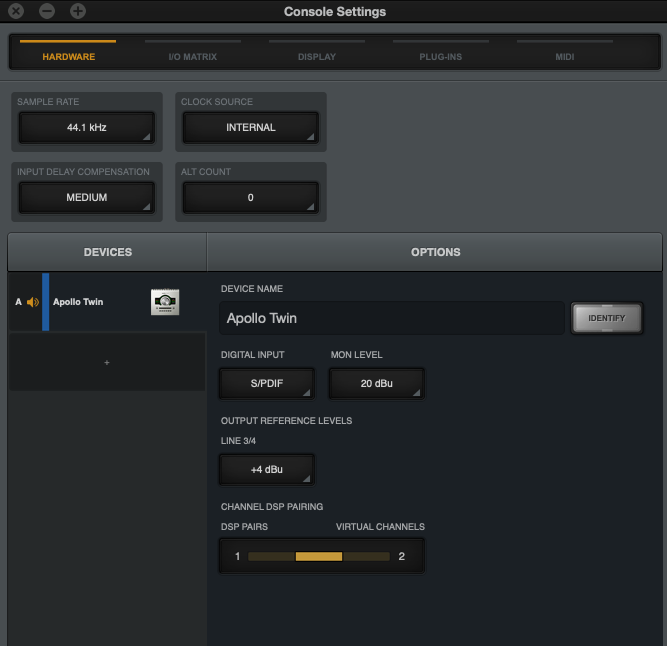The width and height of the screenshot is (667, 646).
Task: Click the Apollo Twin device thumbnail icon
Action: point(165,302)
